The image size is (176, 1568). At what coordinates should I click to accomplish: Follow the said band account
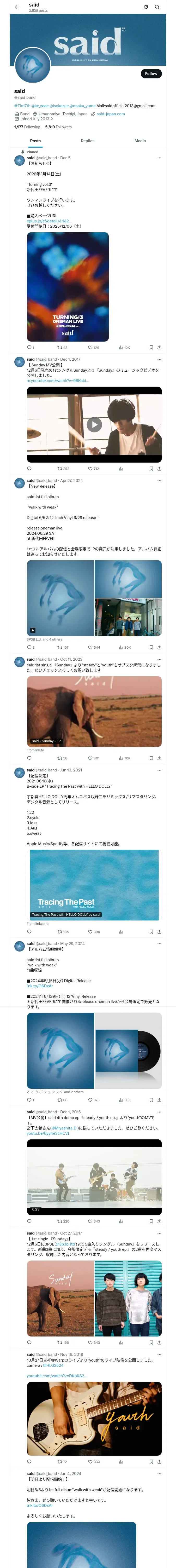point(151,74)
